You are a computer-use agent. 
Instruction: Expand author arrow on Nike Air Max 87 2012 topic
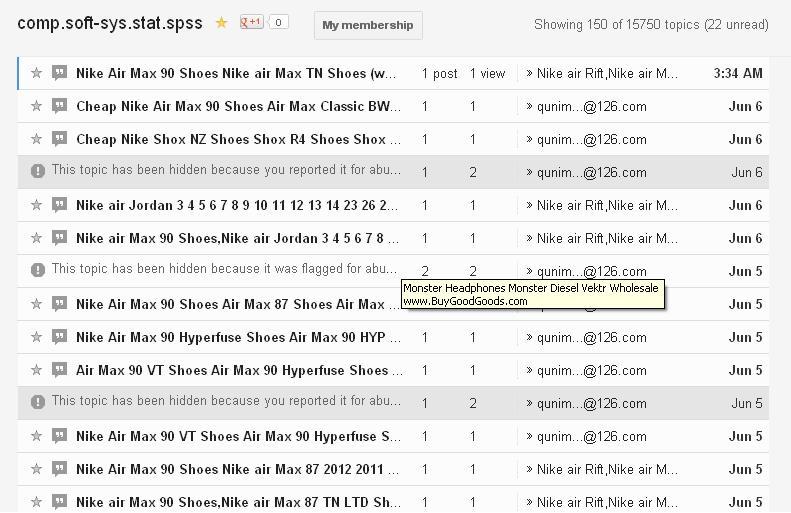[x=529, y=469]
